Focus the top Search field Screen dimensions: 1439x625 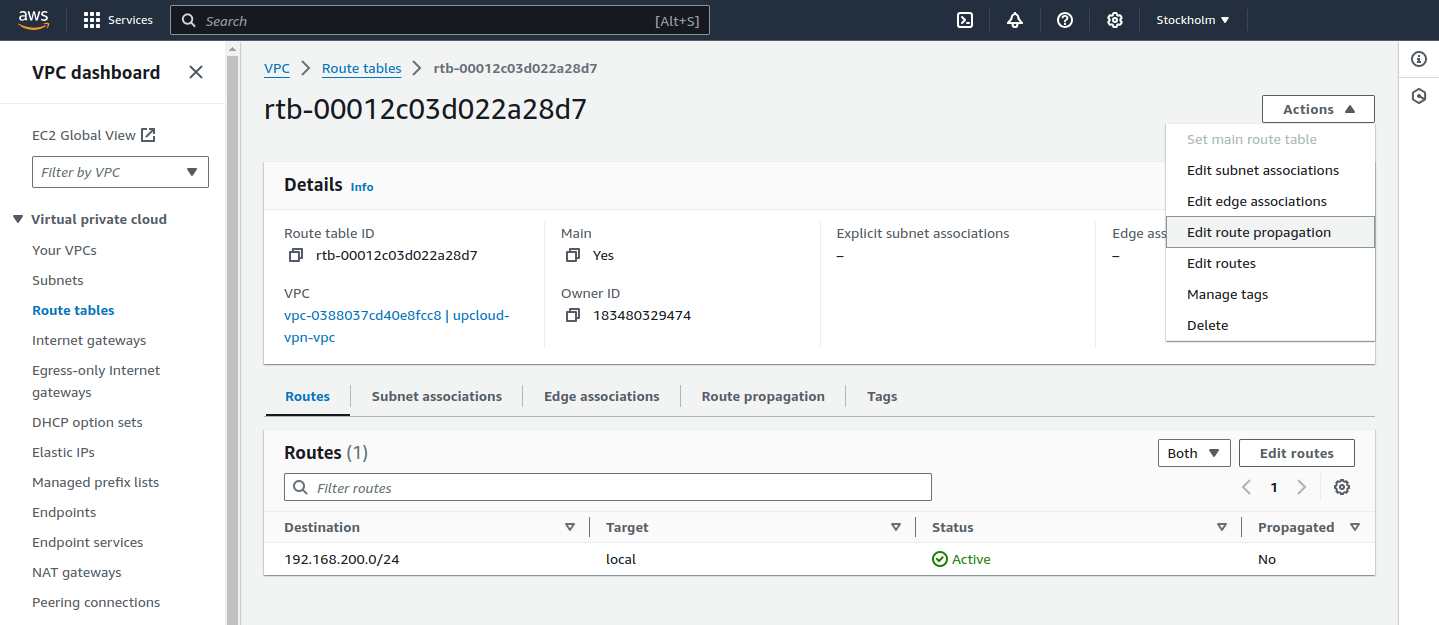pos(440,20)
